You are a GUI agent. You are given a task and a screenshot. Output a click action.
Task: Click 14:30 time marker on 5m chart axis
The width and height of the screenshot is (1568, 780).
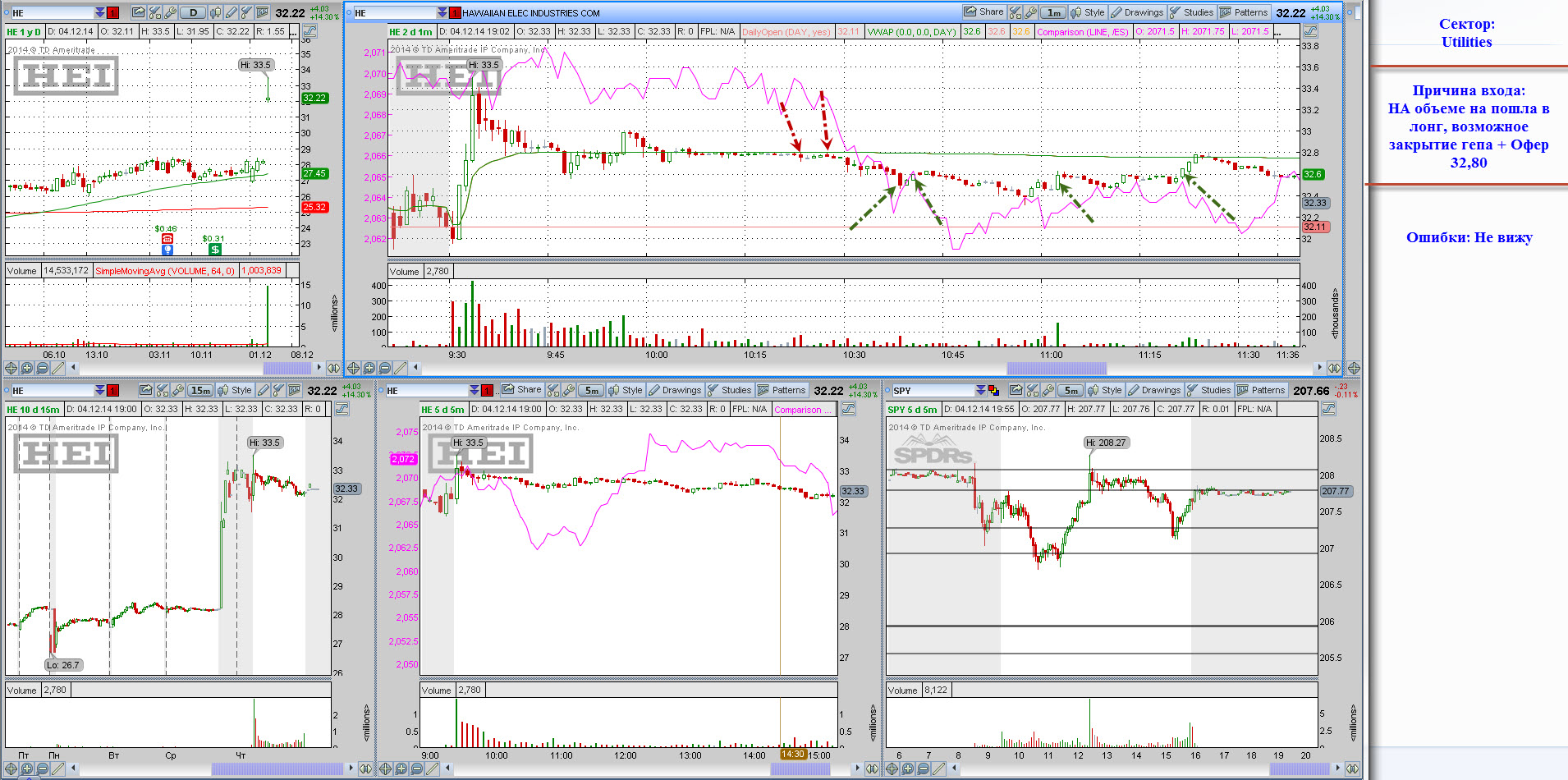click(793, 755)
